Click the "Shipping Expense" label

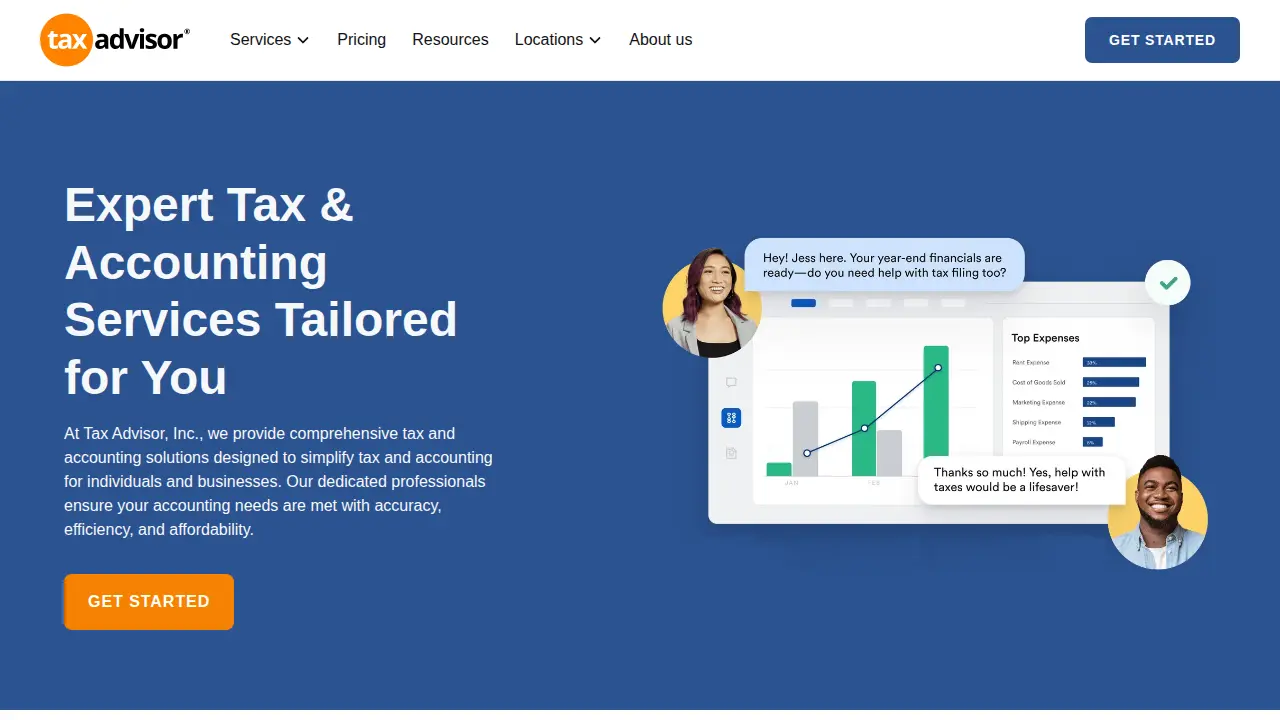pos(1036,422)
